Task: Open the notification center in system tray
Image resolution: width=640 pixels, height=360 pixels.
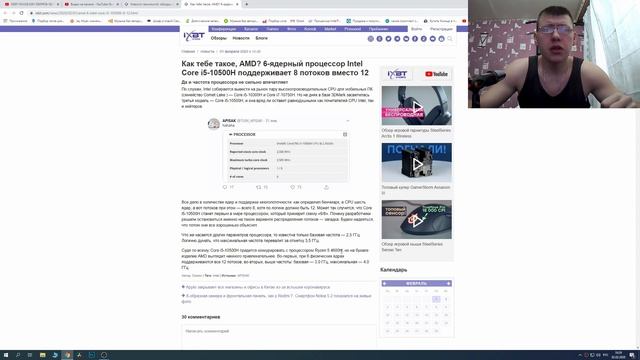Action: [632, 355]
